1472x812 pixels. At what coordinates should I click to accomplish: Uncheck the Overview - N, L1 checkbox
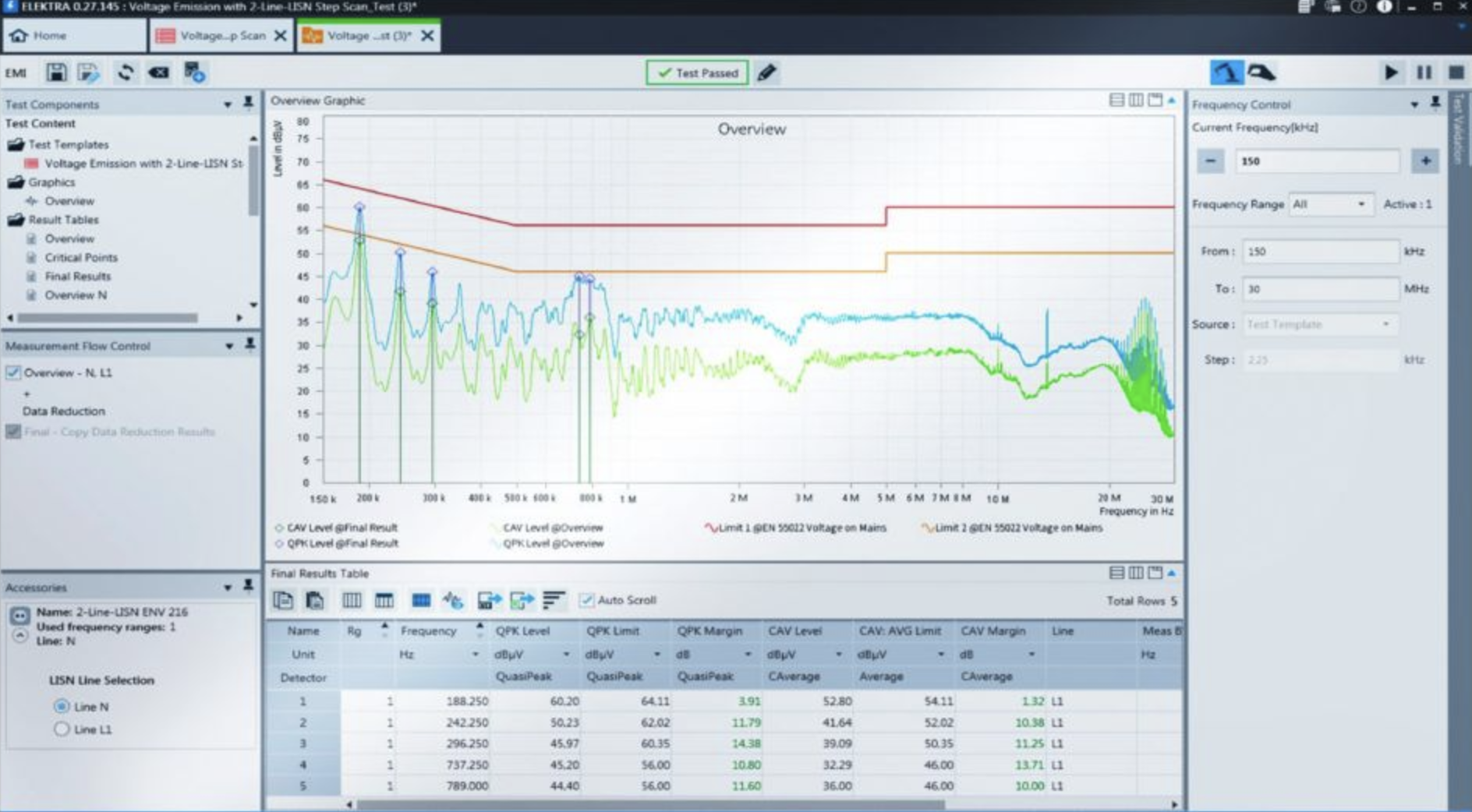tap(13, 372)
